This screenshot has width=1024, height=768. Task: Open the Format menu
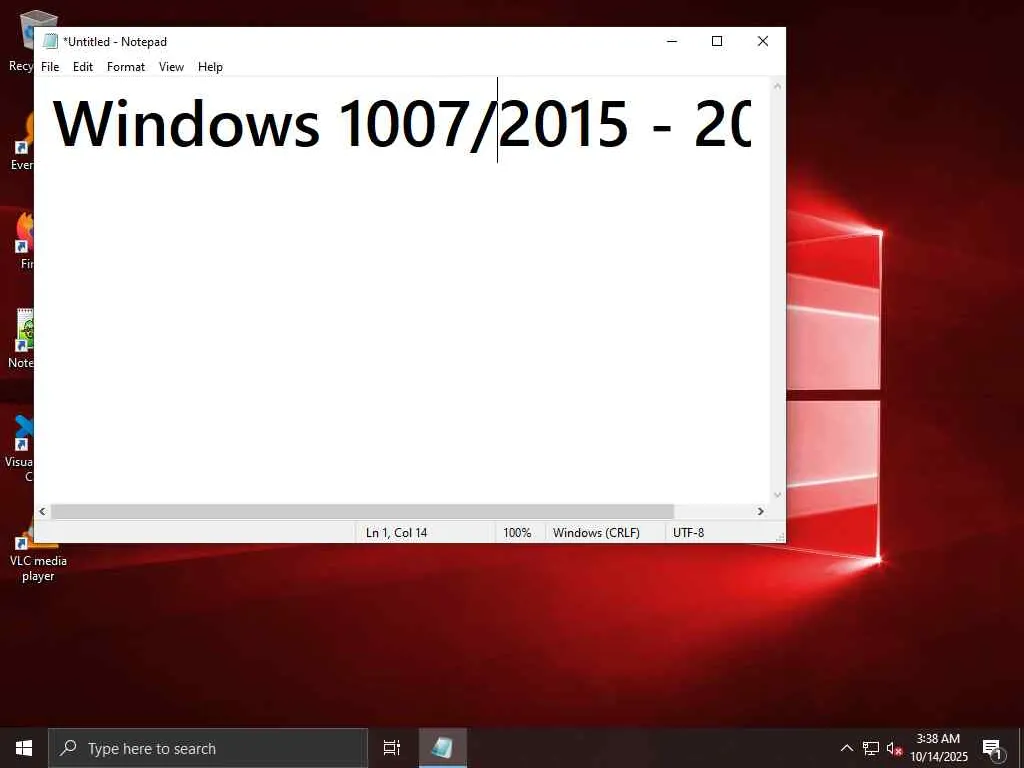(x=125, y=67)
